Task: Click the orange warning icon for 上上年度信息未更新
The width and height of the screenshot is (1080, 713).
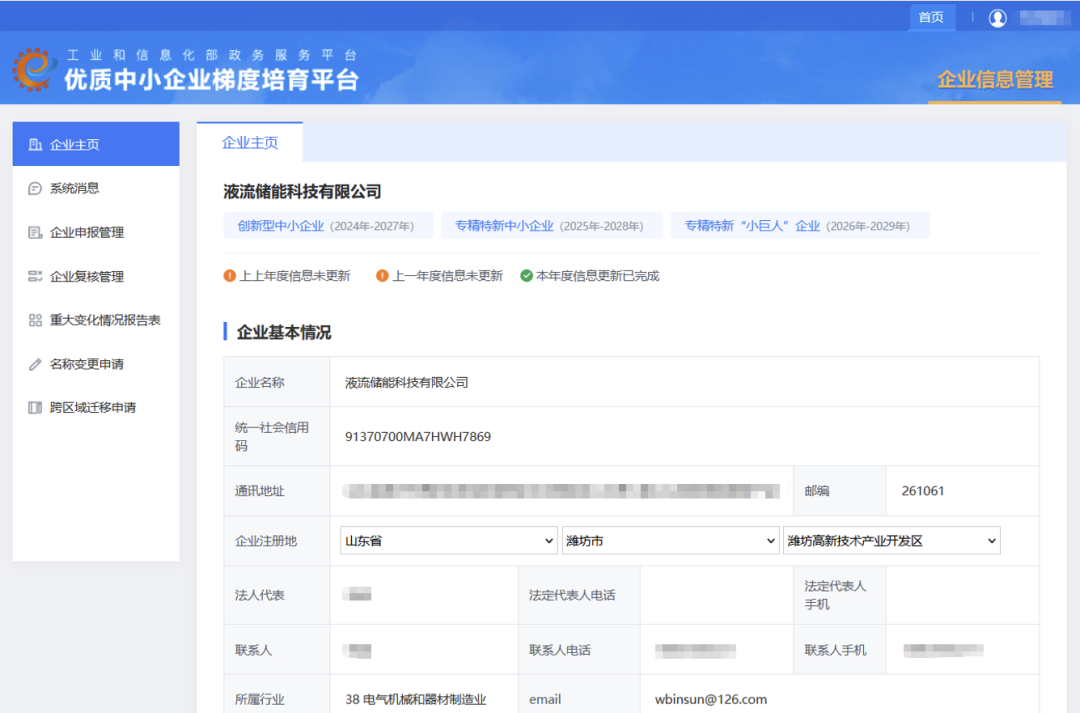Action: tap(229, 276)
